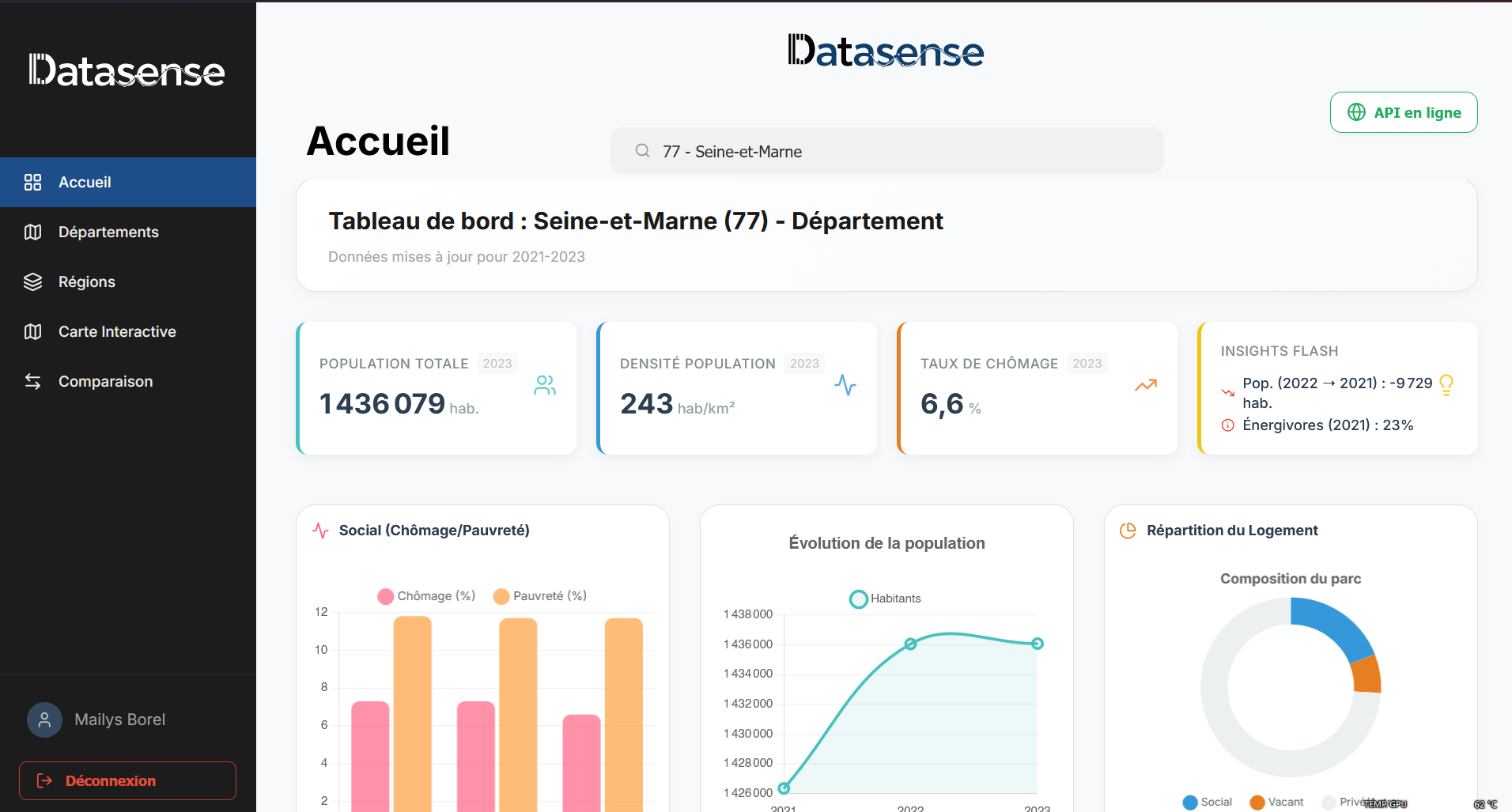The height and width of the screenshot is (812, 1512).
Task: Click the API en ligne button
Action: pos(1404,112)
